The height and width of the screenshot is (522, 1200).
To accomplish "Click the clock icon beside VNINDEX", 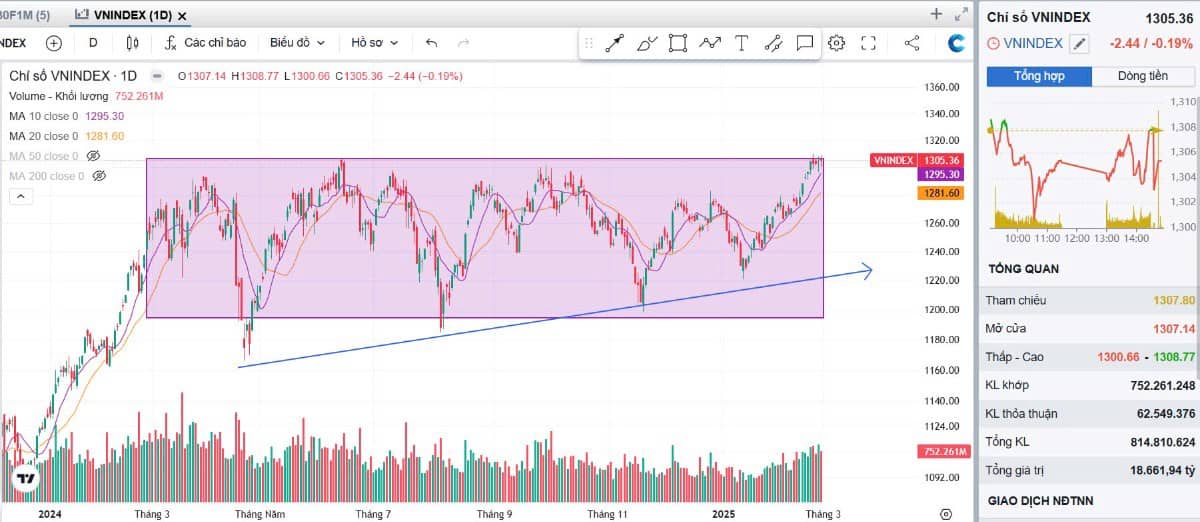I will [992, 43].
